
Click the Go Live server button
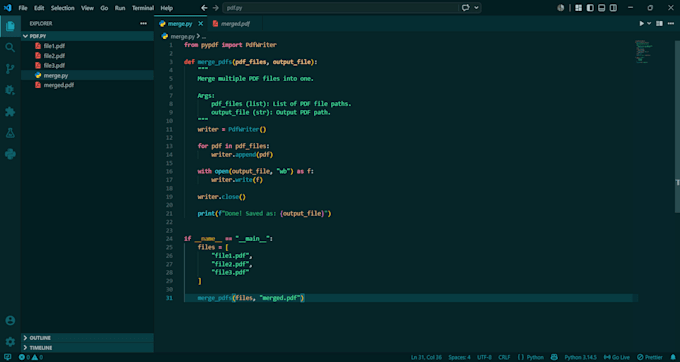(x=617, y=357)
